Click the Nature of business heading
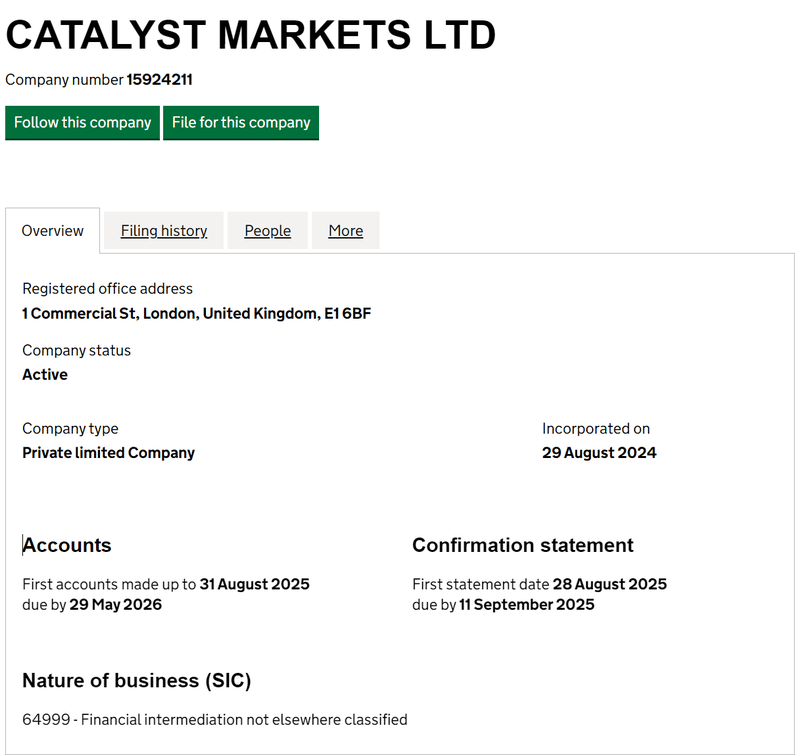Screen dimensions: 800x755 click(x=136, y=680)
